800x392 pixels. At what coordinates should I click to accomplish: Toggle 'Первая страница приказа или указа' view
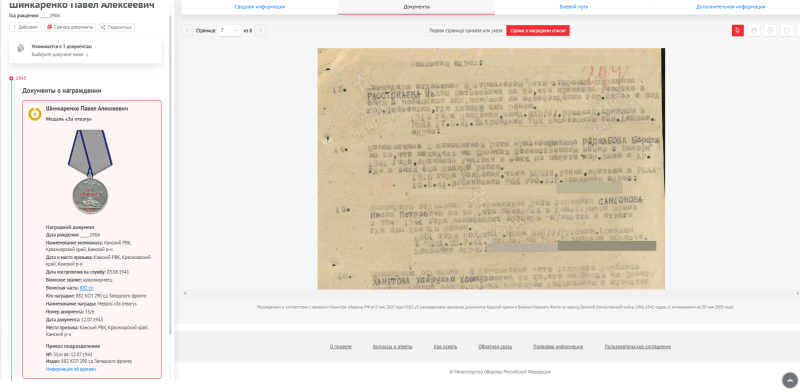[x=464, y=31]
